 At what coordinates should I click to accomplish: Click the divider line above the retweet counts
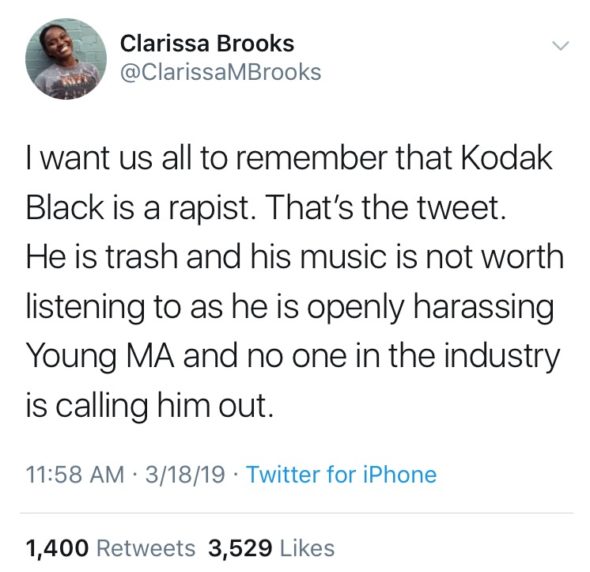click(x=296, y=513)
